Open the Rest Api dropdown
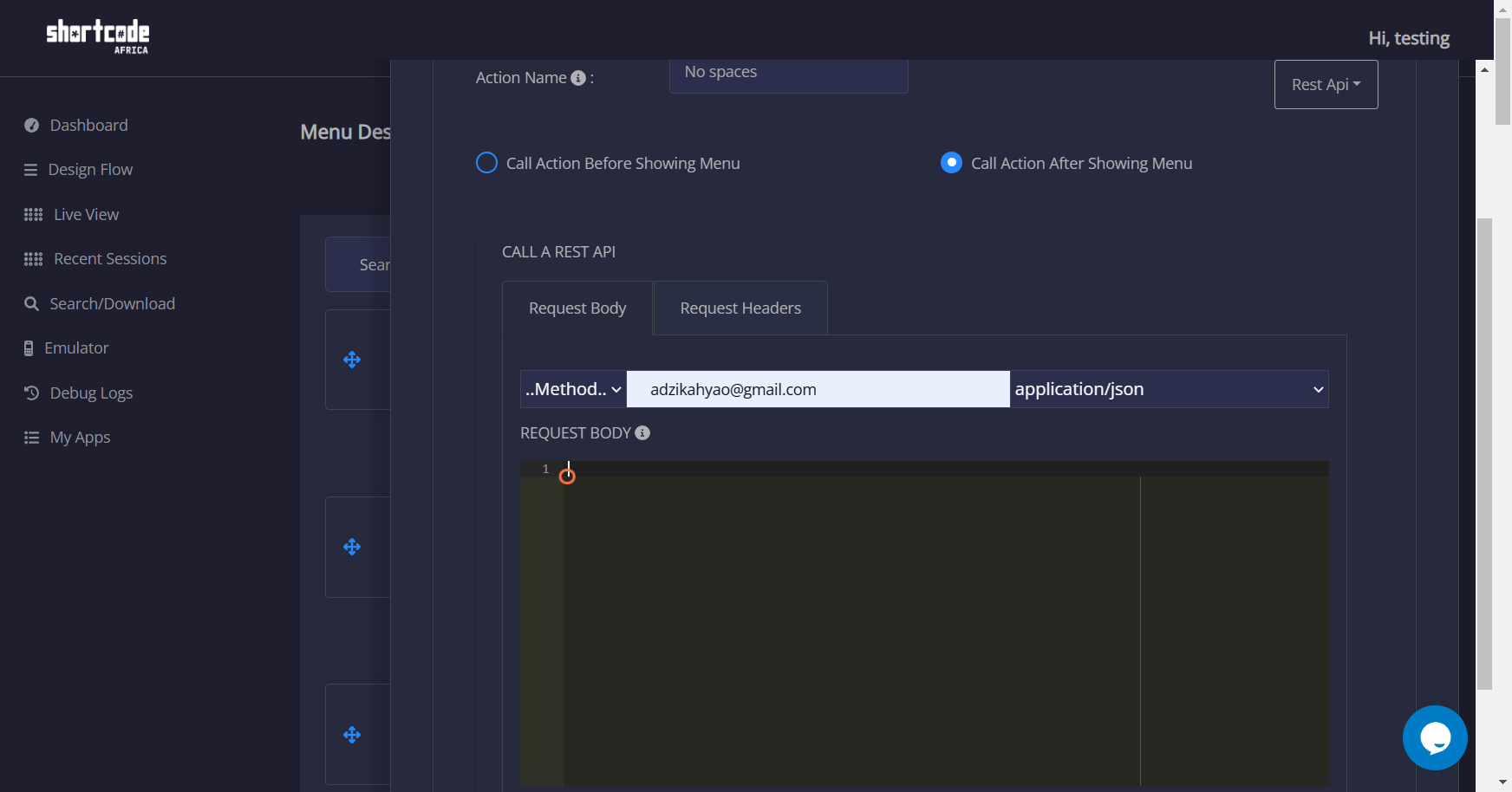This screenshot has height=792, width=1512. click(1326, 85)
